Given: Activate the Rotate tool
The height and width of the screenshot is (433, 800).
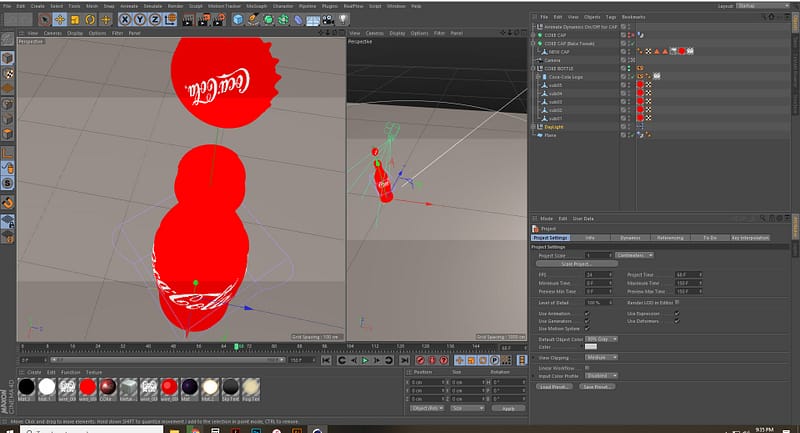Looking at the screenshot, I should 90,20.
